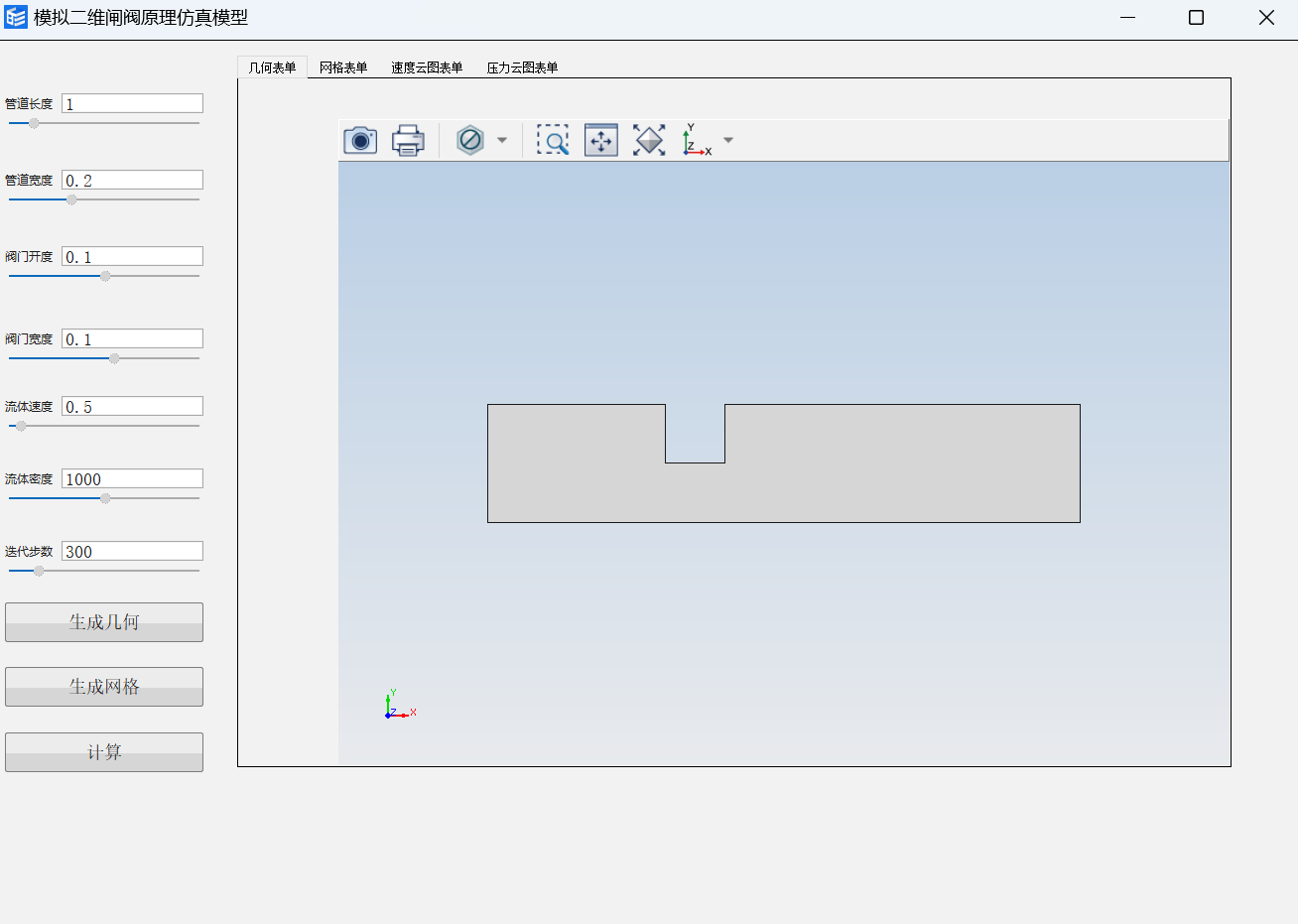This screenshot has height=924, width=1298.
Task: Click the 管道宽度 input field
Action: (132, 180)
